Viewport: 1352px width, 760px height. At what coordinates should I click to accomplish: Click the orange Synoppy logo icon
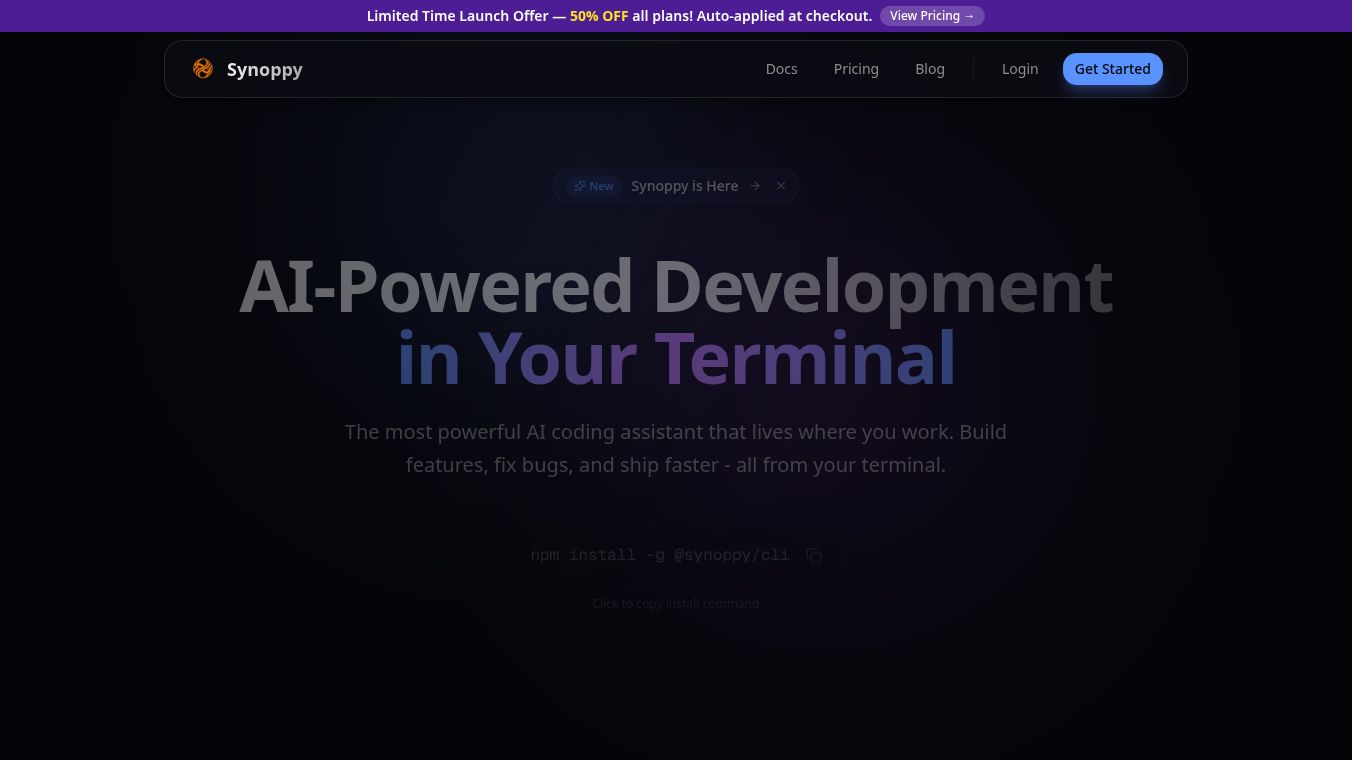(x=203, y=69)
